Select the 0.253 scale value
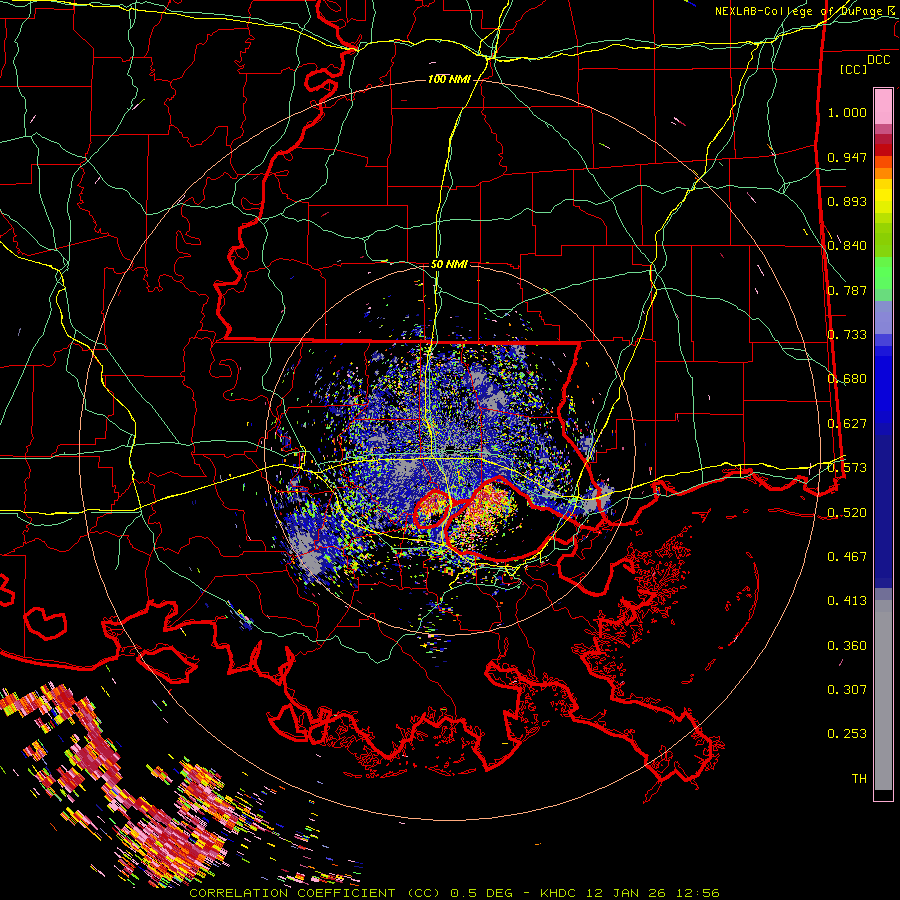Screen dimensions: 900x900 point(847,734)
